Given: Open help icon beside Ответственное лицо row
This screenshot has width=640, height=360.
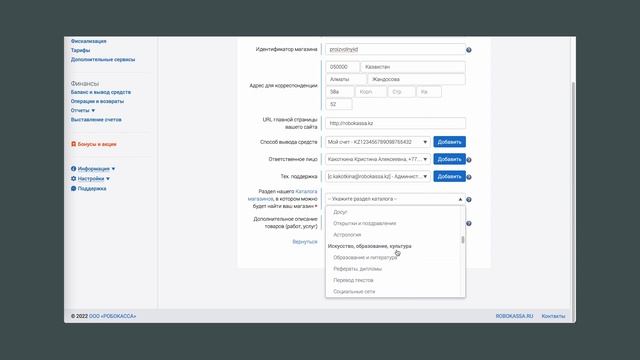Looking at the screenshot, I should pyautogui.click(x=469, y=160).
